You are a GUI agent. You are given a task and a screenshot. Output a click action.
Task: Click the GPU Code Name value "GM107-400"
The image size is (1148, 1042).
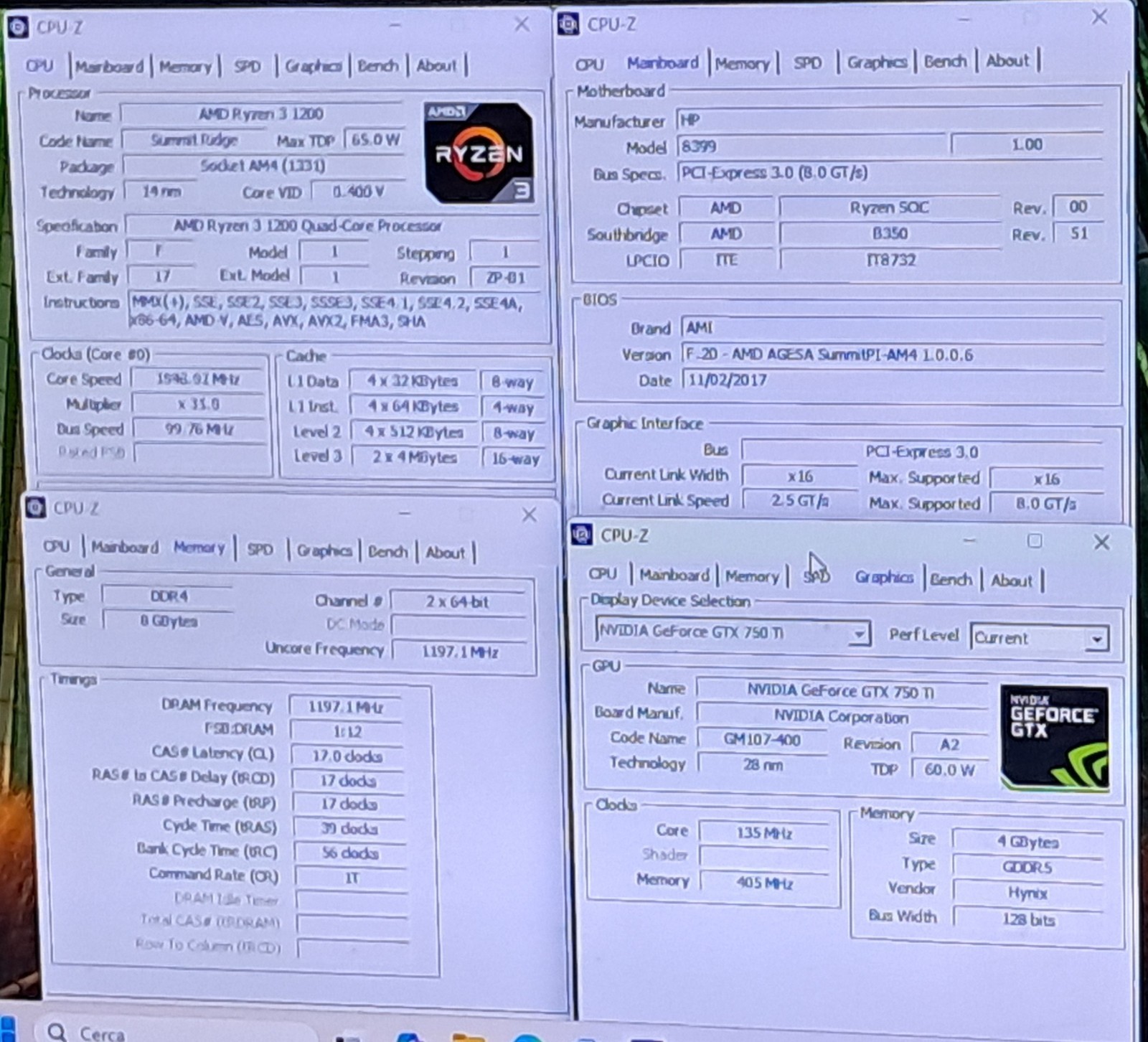[762, 740]
